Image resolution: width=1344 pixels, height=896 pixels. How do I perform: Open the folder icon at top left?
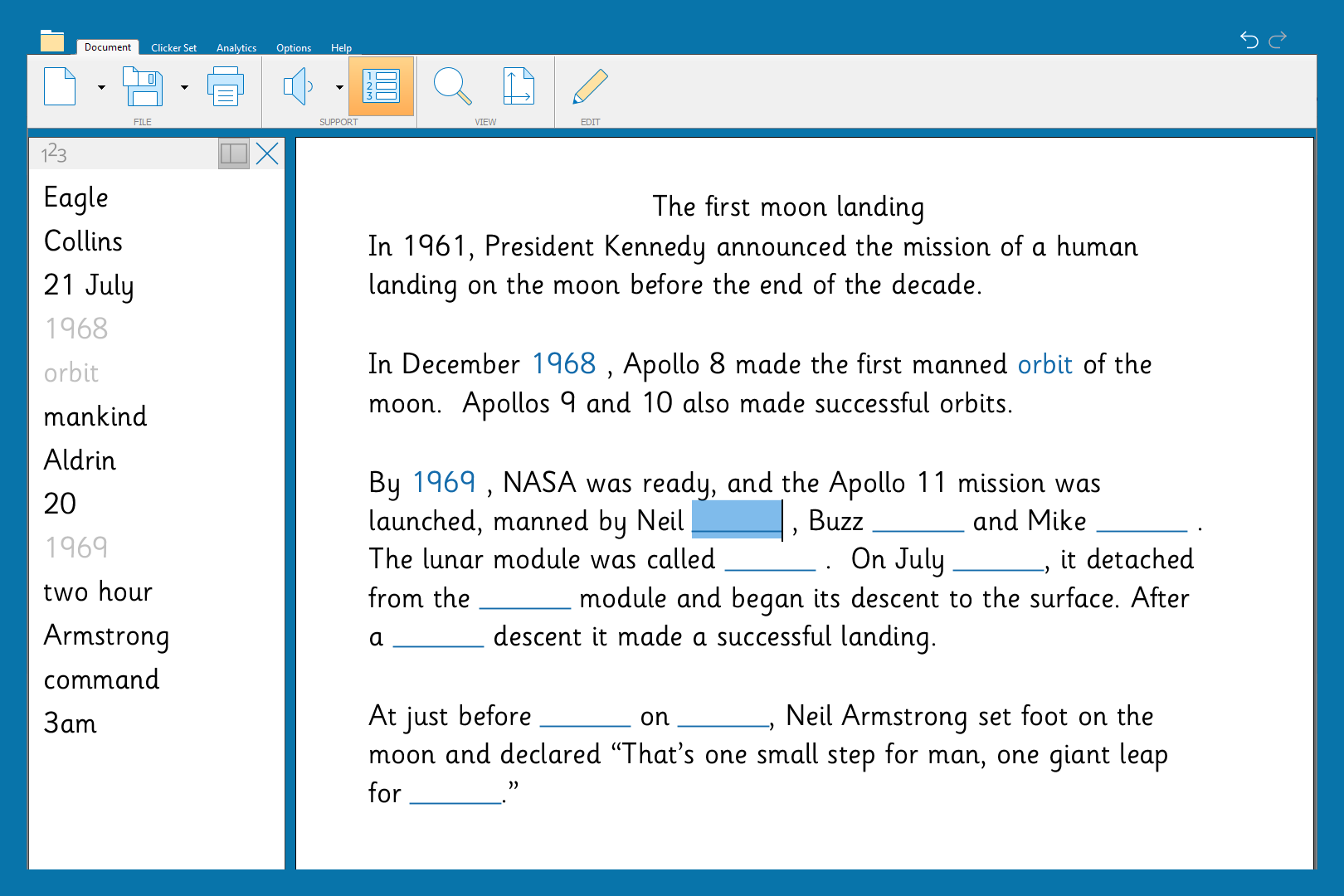click(x=52, y=41)
